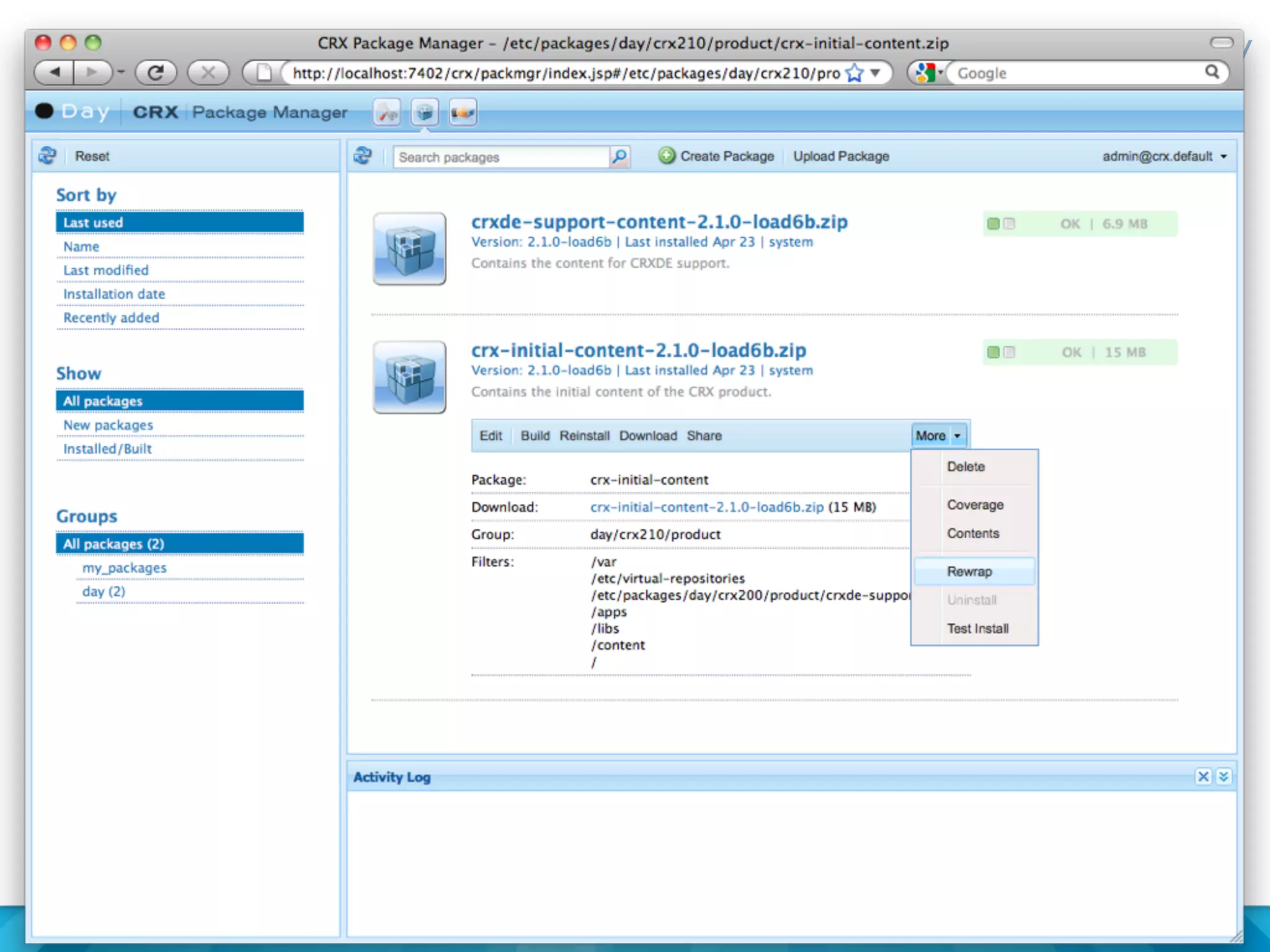Click crx-initial-content-2.1.0-load6b.zip download link
The height and width of the screenshot is (952, 1270).
tap(707, 507)
